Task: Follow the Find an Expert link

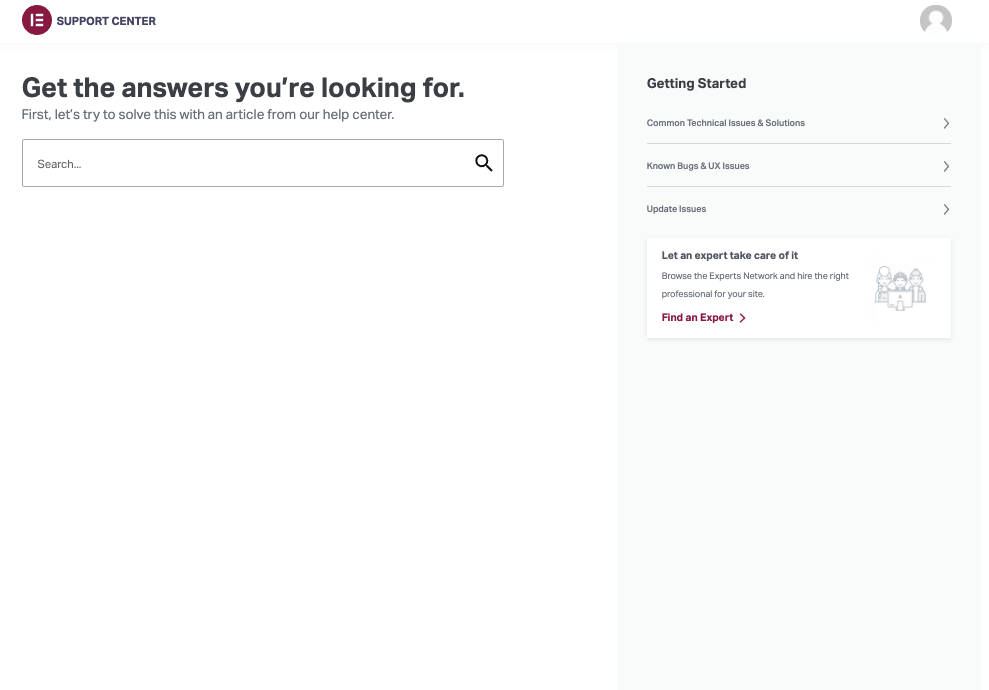Action: (698, 318)
